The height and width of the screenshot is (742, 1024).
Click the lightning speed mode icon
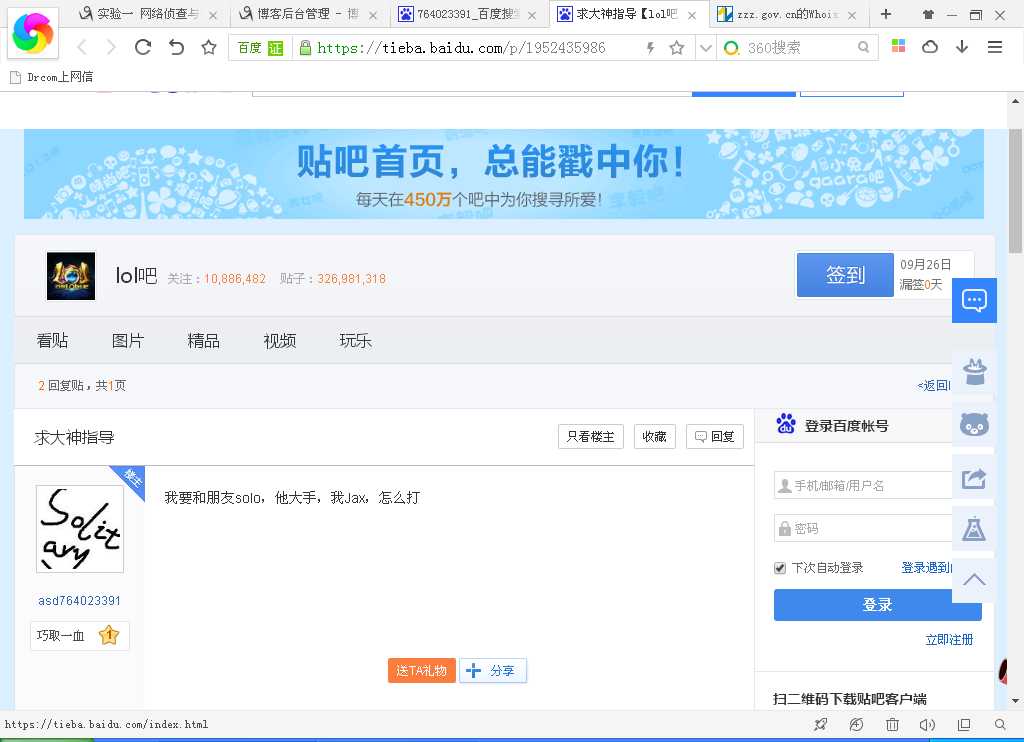(x=650, y=48)
